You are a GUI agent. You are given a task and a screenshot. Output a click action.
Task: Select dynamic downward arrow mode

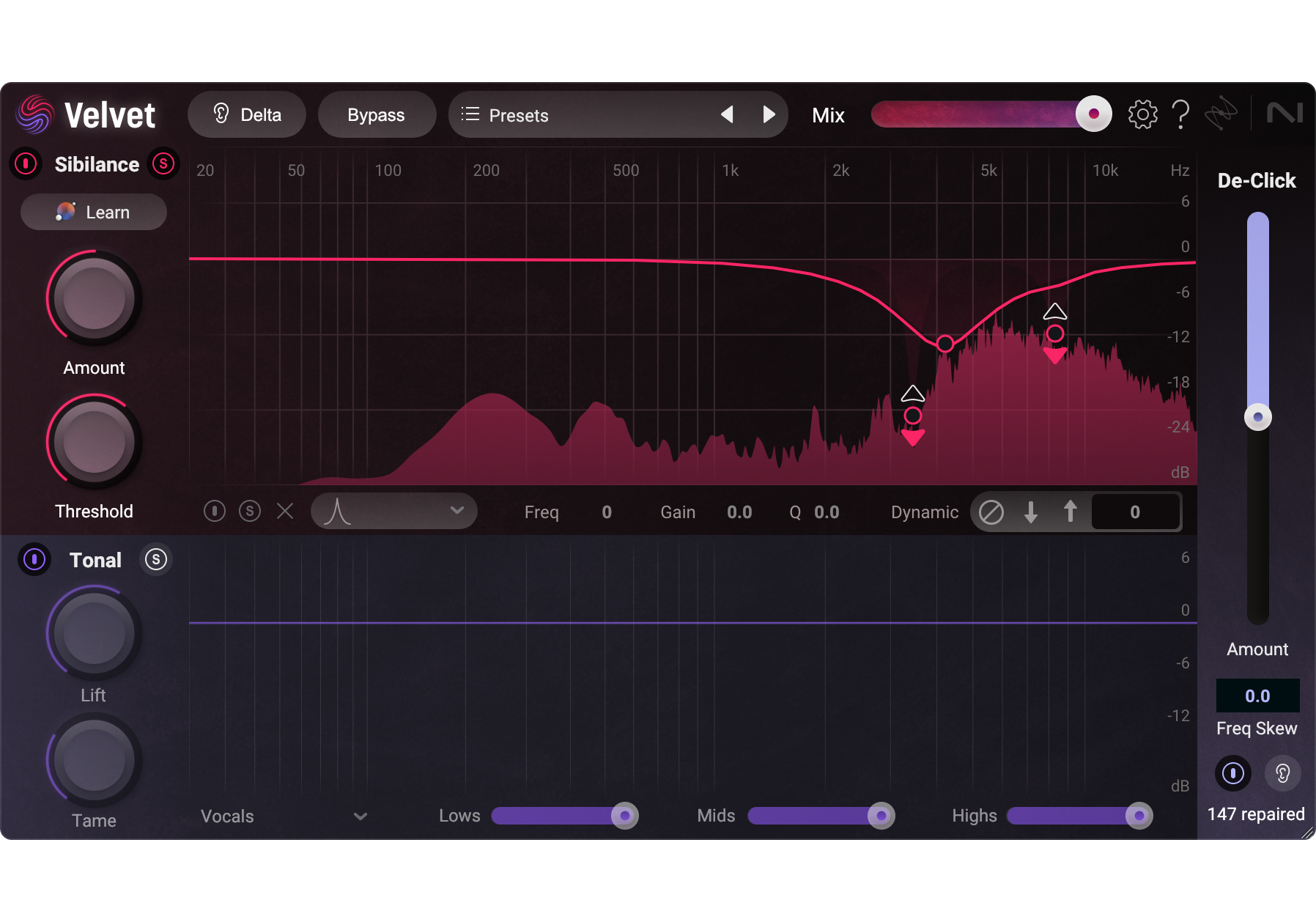[x=1031, y=512]
